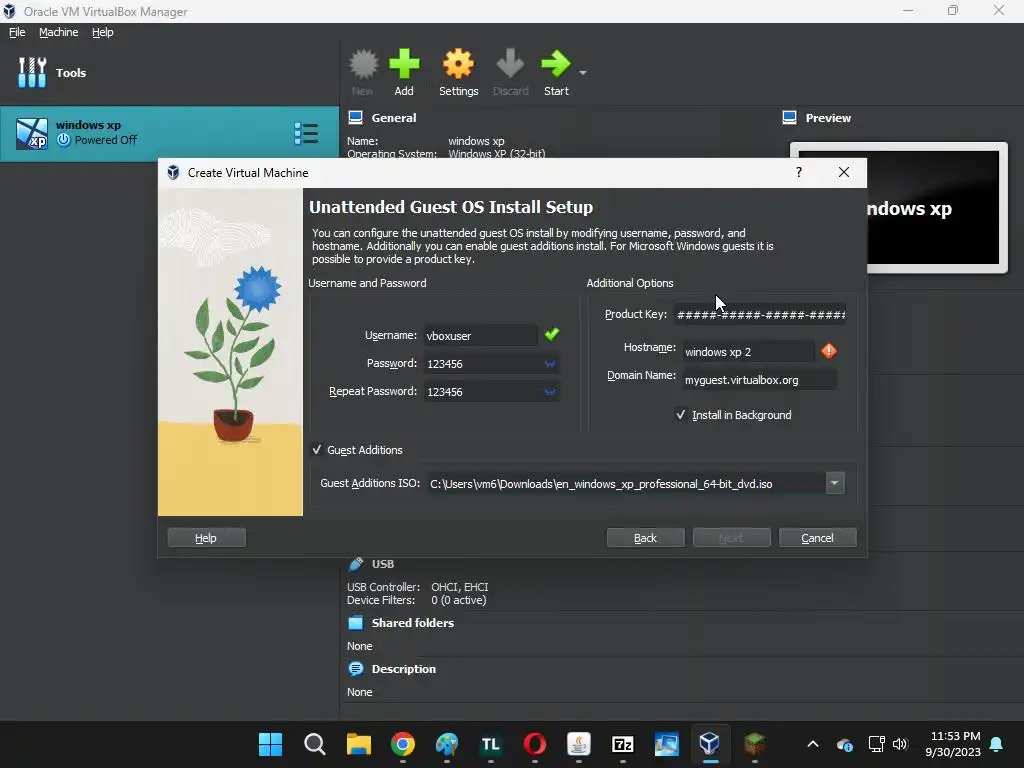1024x768 pixels.
Task: Click the Password input field
Action: tap(490, 364)
